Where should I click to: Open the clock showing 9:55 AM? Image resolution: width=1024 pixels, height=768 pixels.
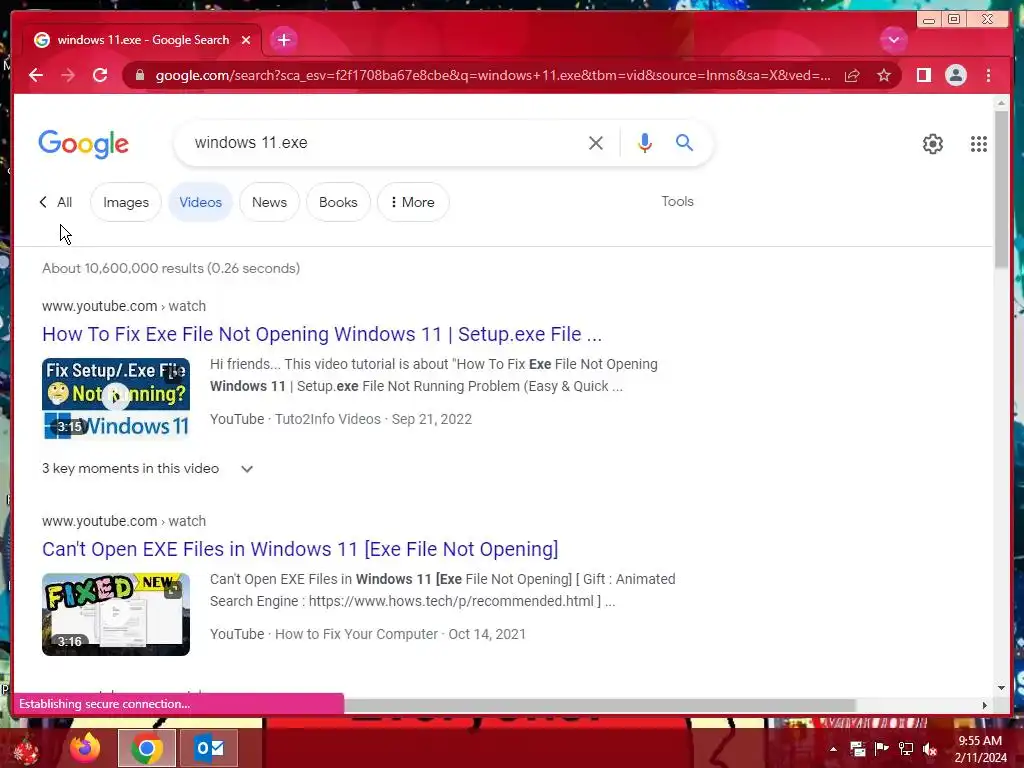click(980, 749)
